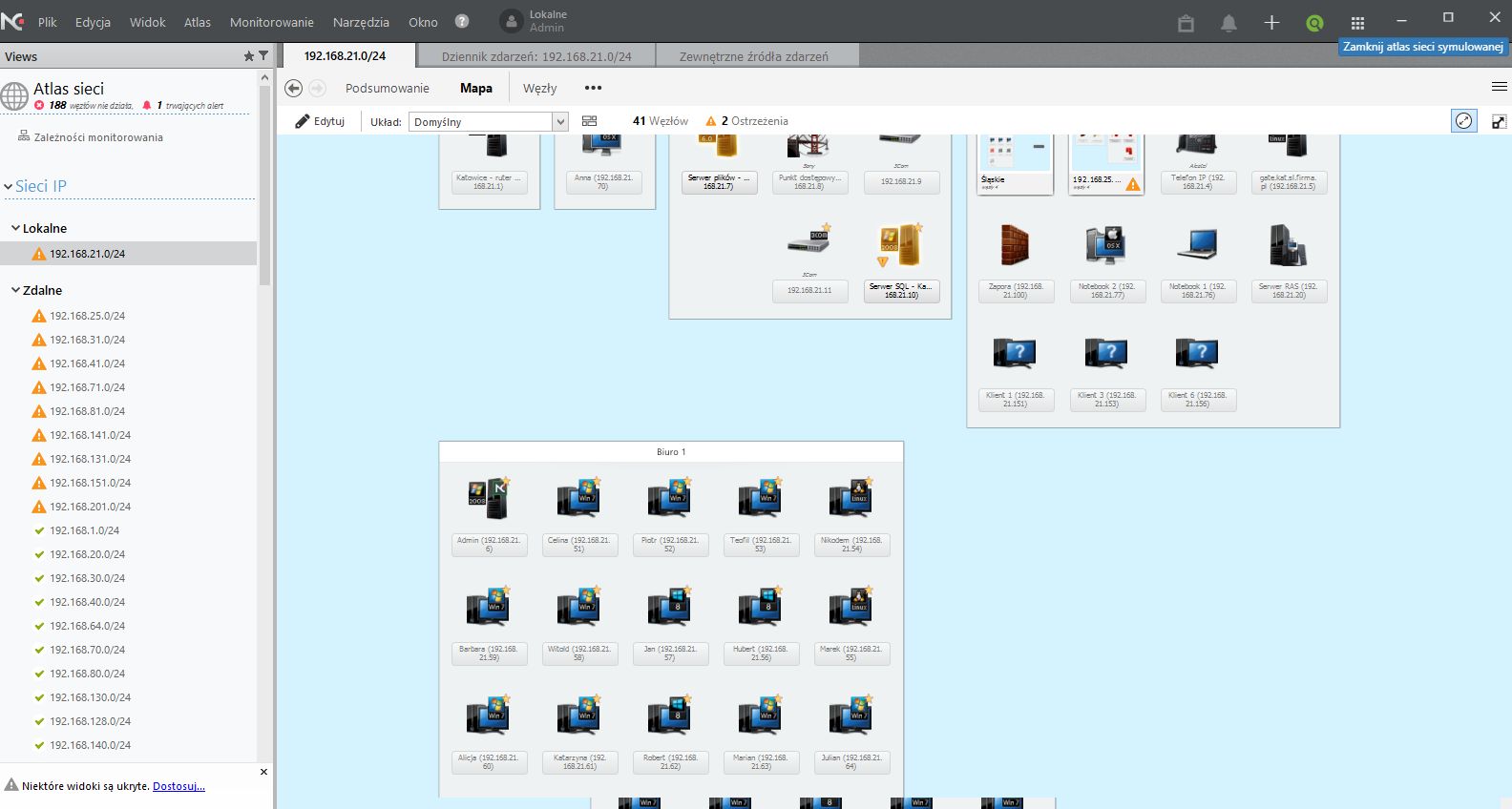Toggle the Views filter funnel
Image resolution: width=1512 pixels, height=809 pixels.
coord(263,56)
